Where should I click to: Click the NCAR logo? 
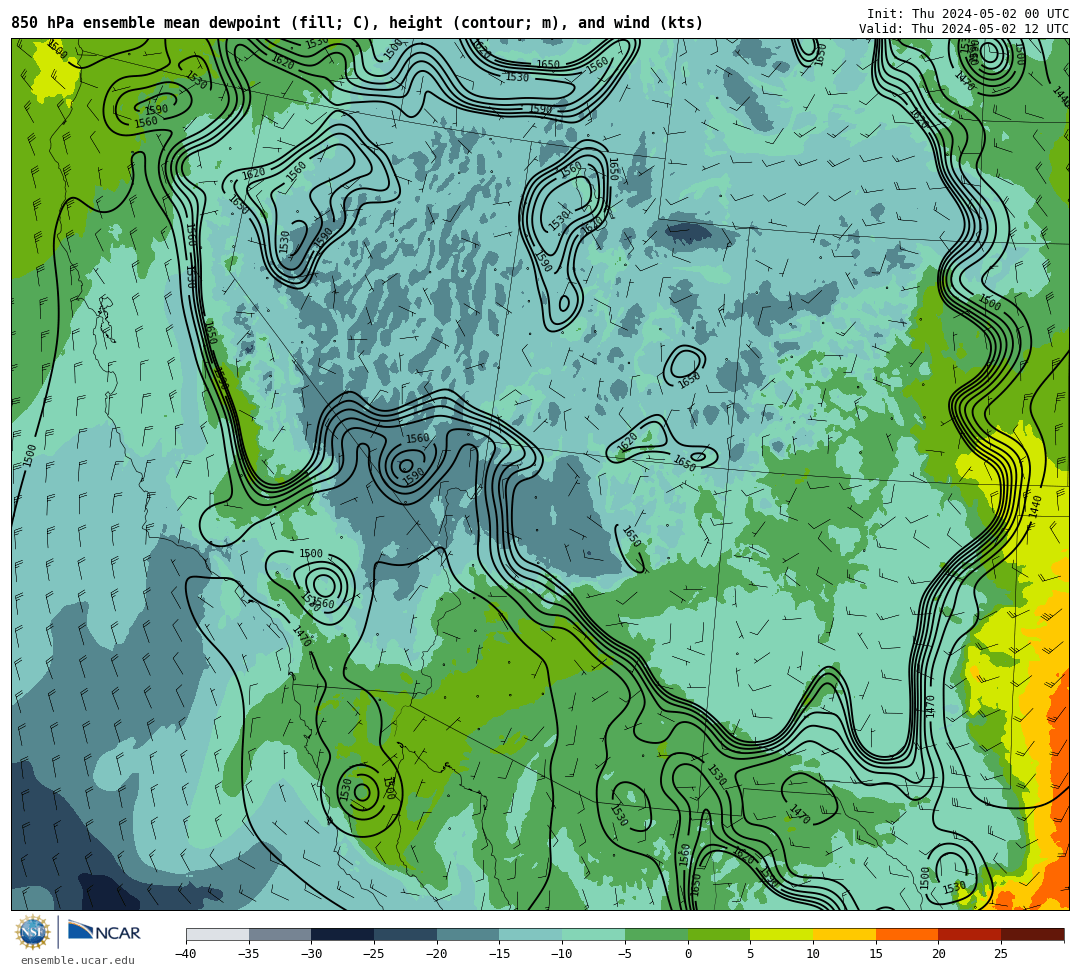(104, 932)
